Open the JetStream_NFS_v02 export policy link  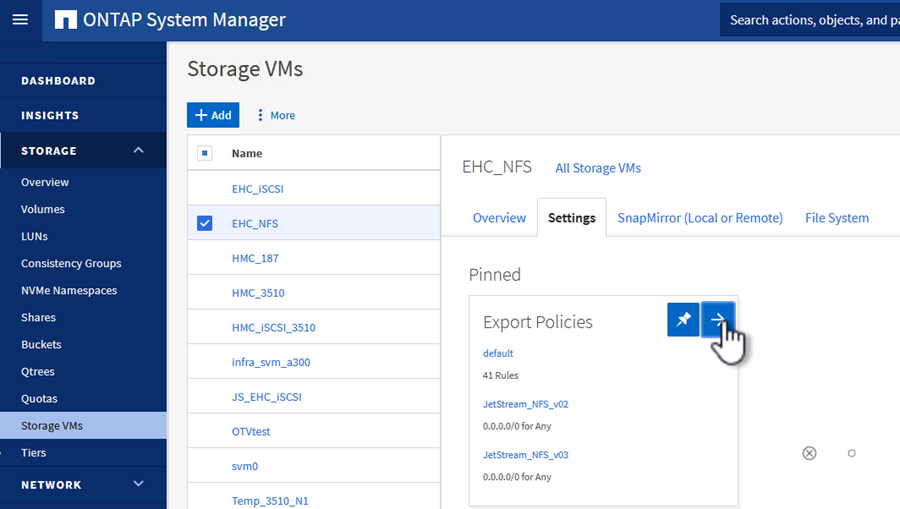click(525, 404)
